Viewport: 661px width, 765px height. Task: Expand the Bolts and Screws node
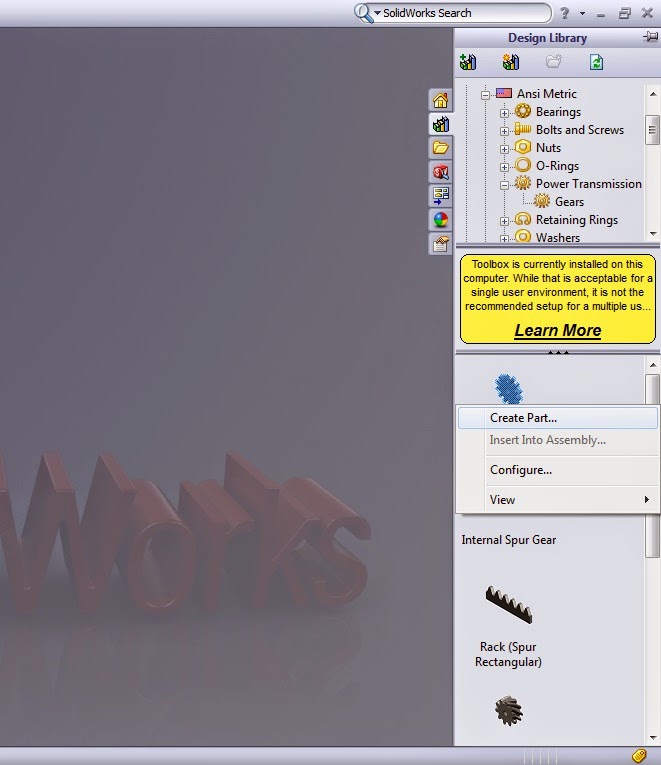pos(504,131)
